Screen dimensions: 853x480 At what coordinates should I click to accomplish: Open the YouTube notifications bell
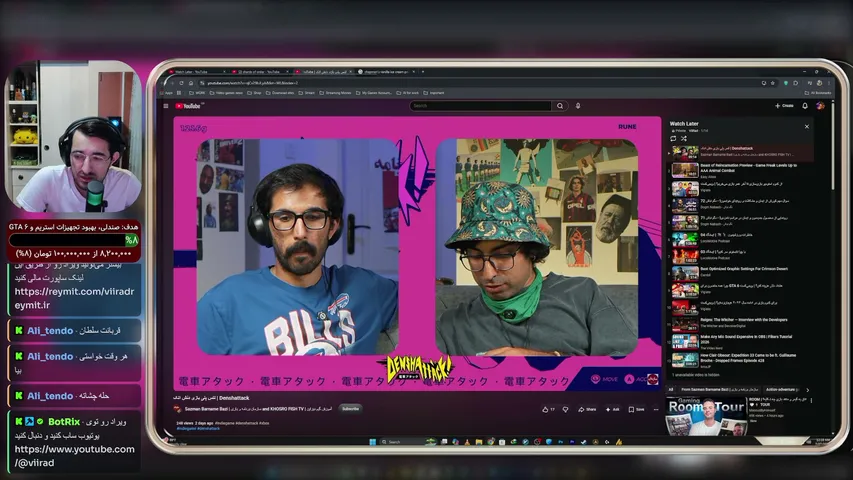805,106
